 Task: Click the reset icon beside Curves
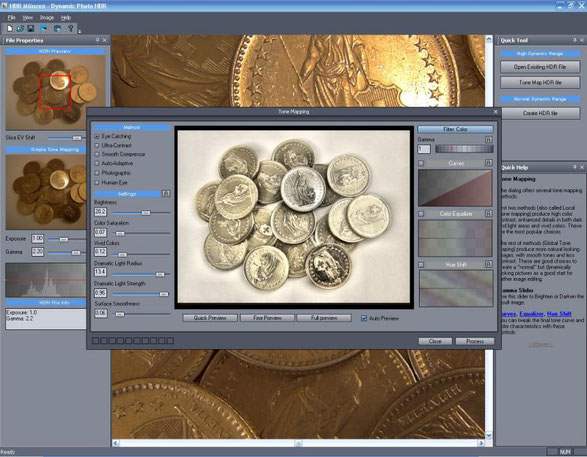coord(489,163)
